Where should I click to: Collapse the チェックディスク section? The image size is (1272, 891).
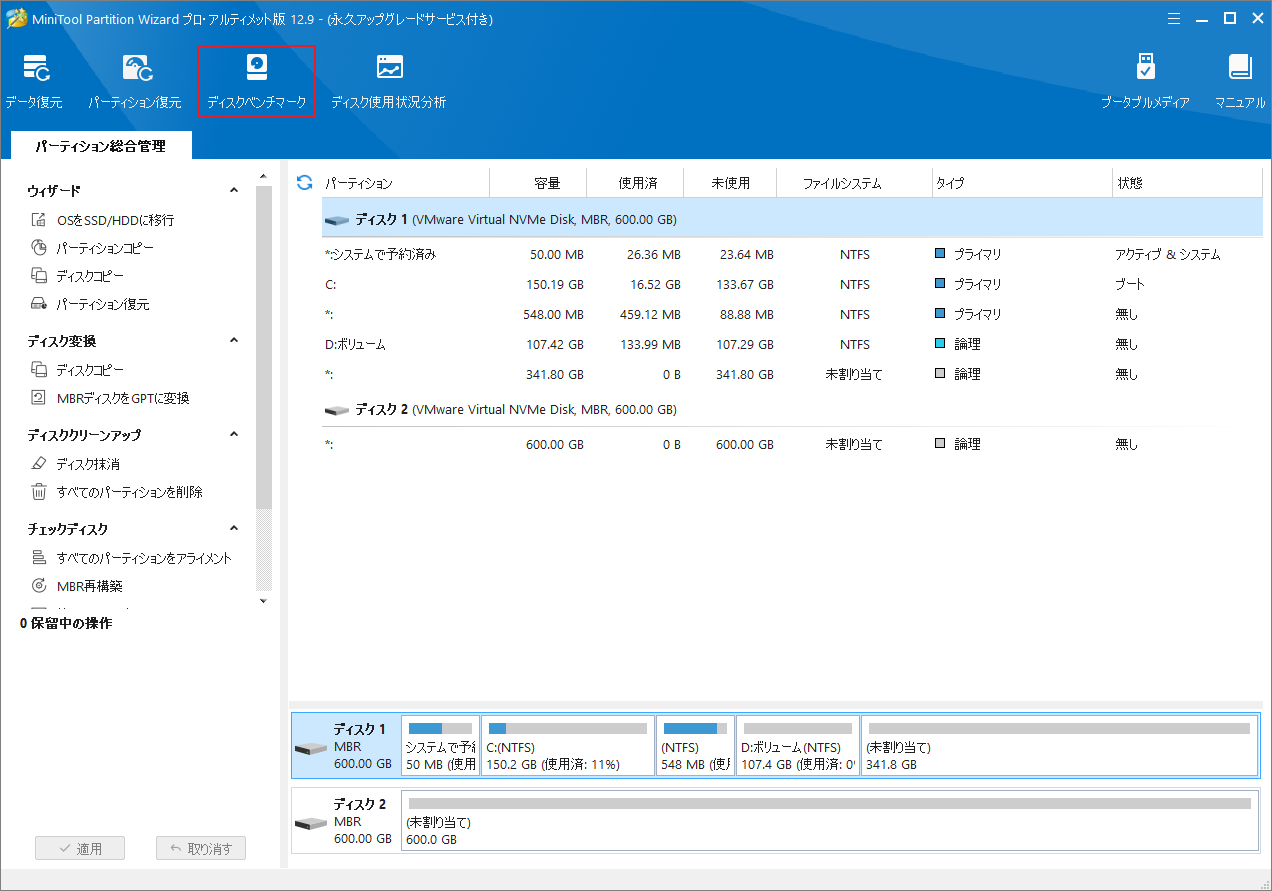coord(234,528)
